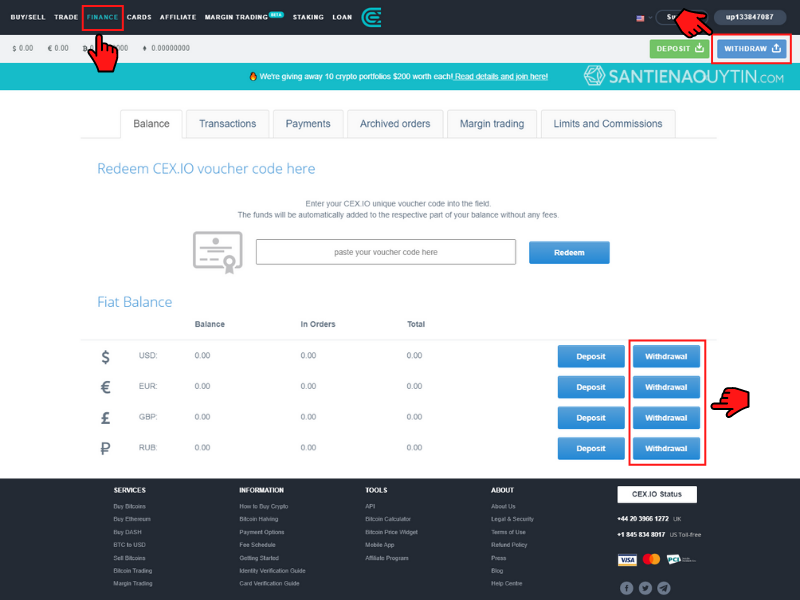Image resolution: width=800 pixels, height=600 pixels.
Task: Open Help Centre footer link
Action: coord(507,584)
